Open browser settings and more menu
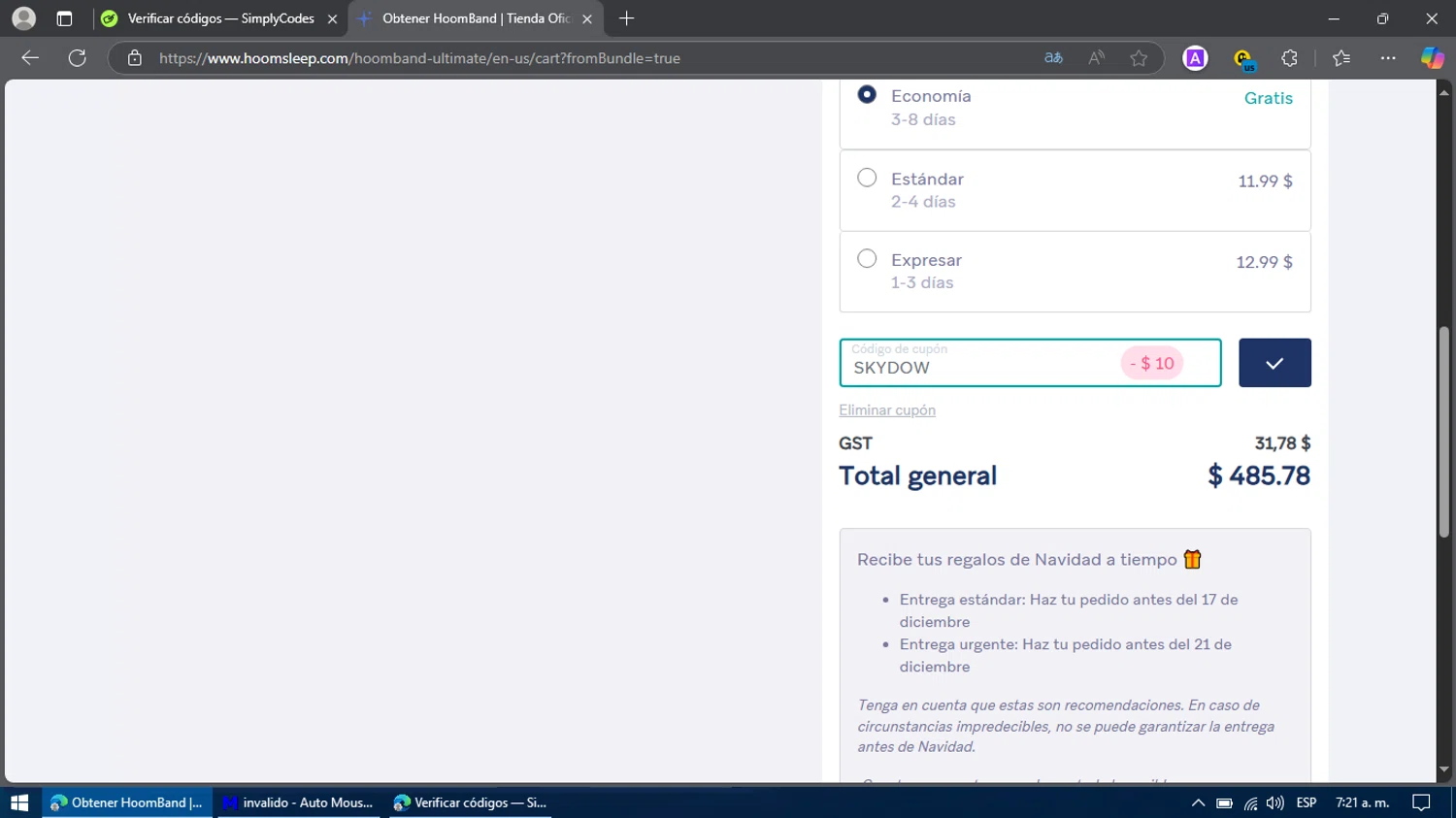The height and width of the screenshot is (818, 1456). tap(1388, 58)
